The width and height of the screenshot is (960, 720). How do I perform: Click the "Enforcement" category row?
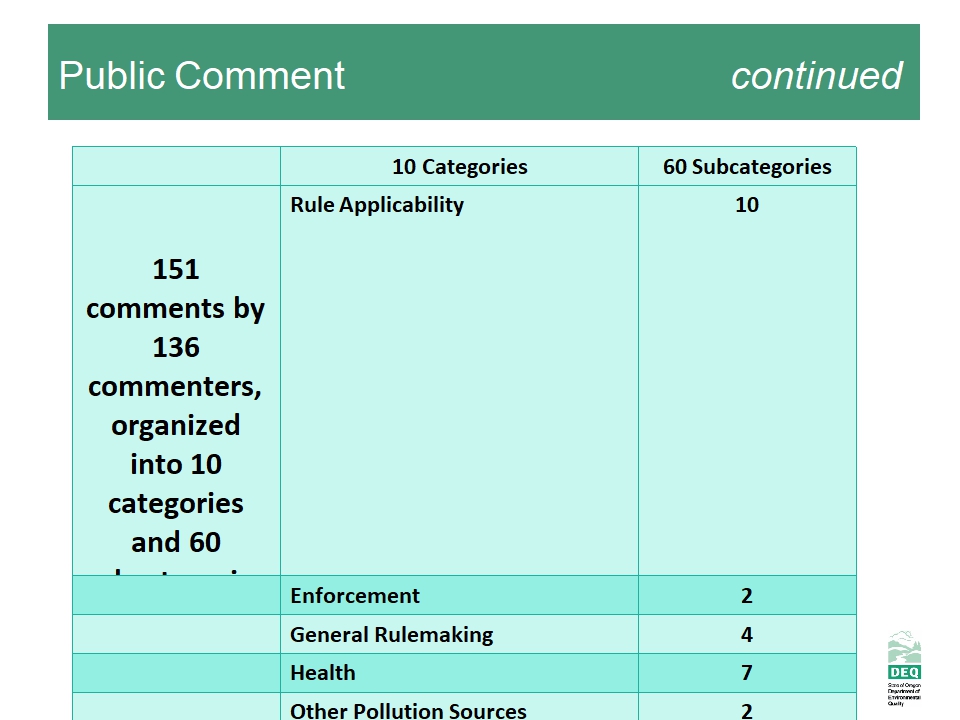[x=355, y=596]
